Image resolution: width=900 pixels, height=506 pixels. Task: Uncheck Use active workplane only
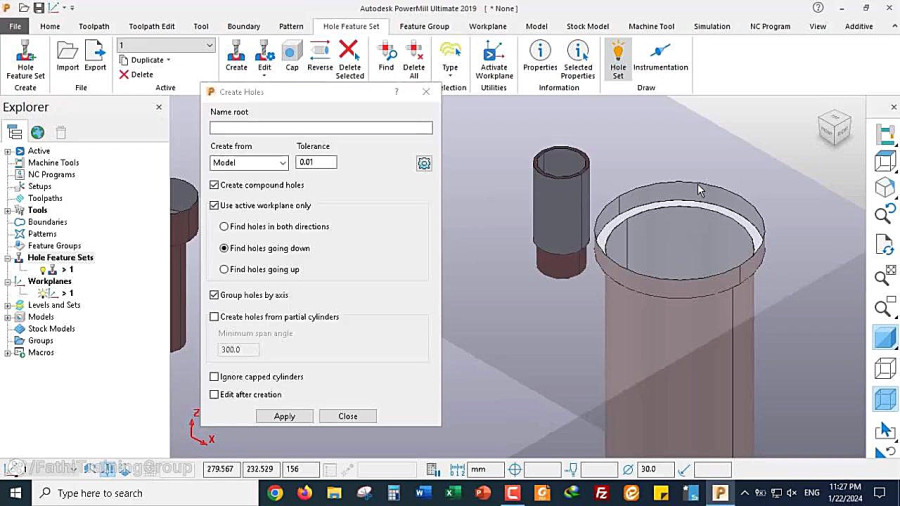214,205
